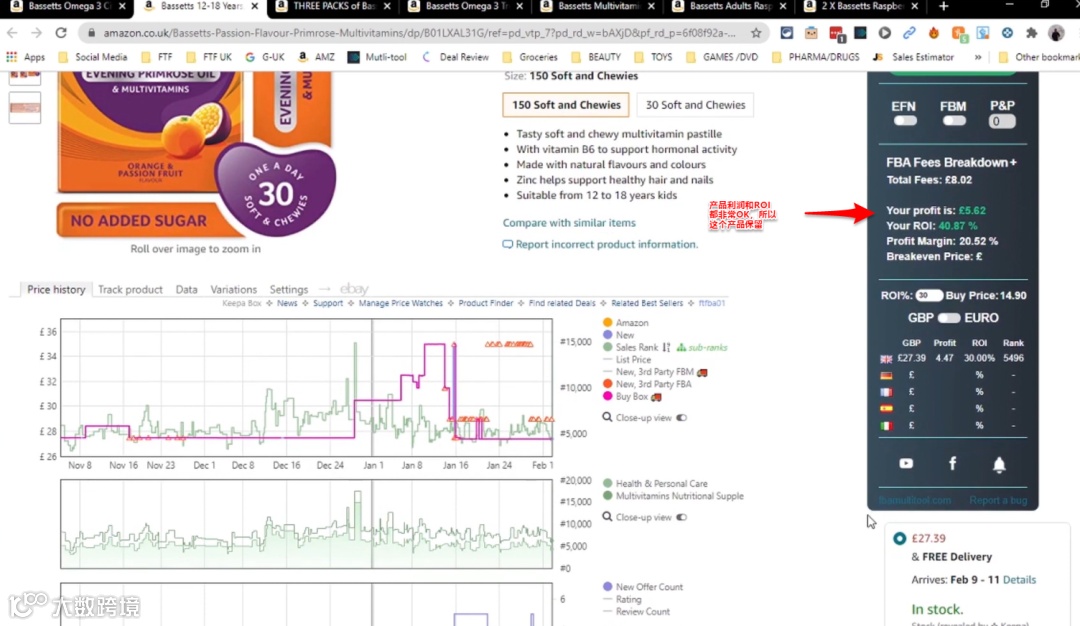Toggle Close-up view for category rank chart
The image size is (1080, 626).
point(681,517)
